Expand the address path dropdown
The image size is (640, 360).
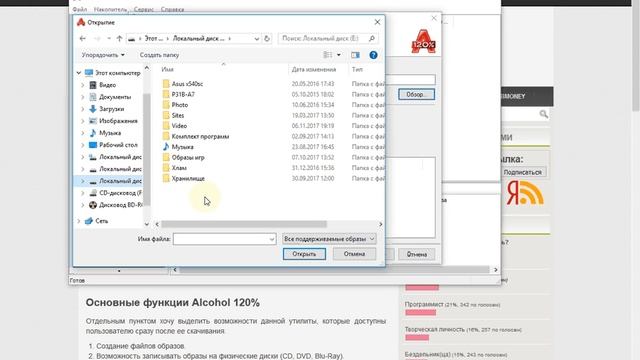pyautogui.click(x=256, y=39)
